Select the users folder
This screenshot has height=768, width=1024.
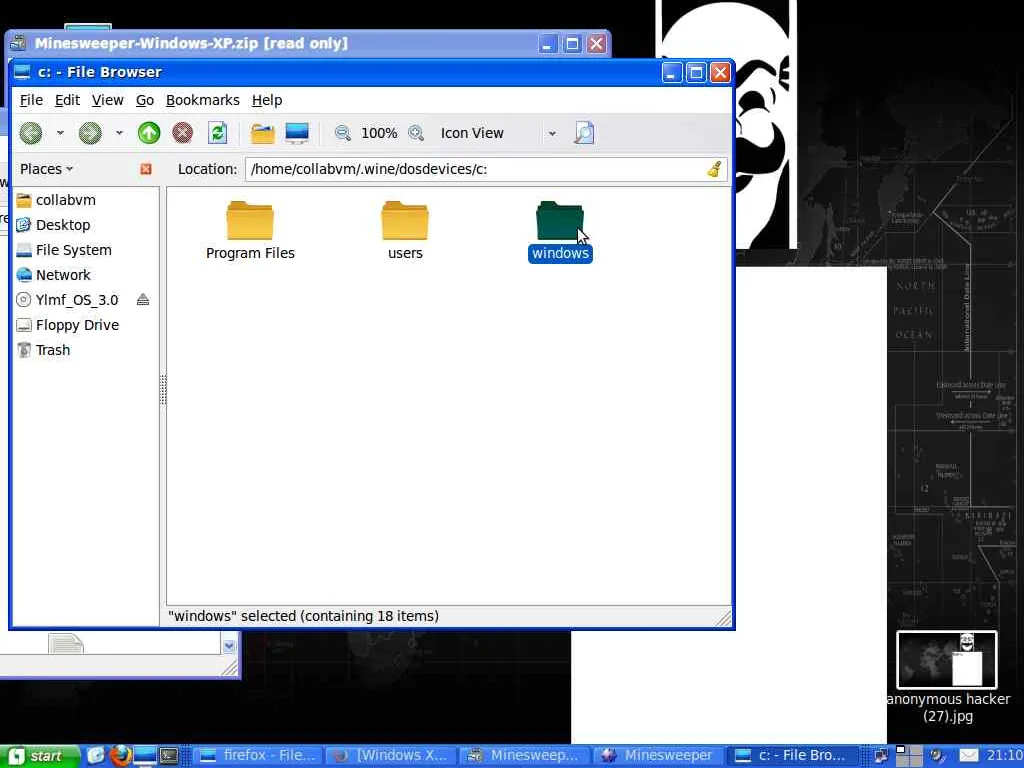click(405, 231)
